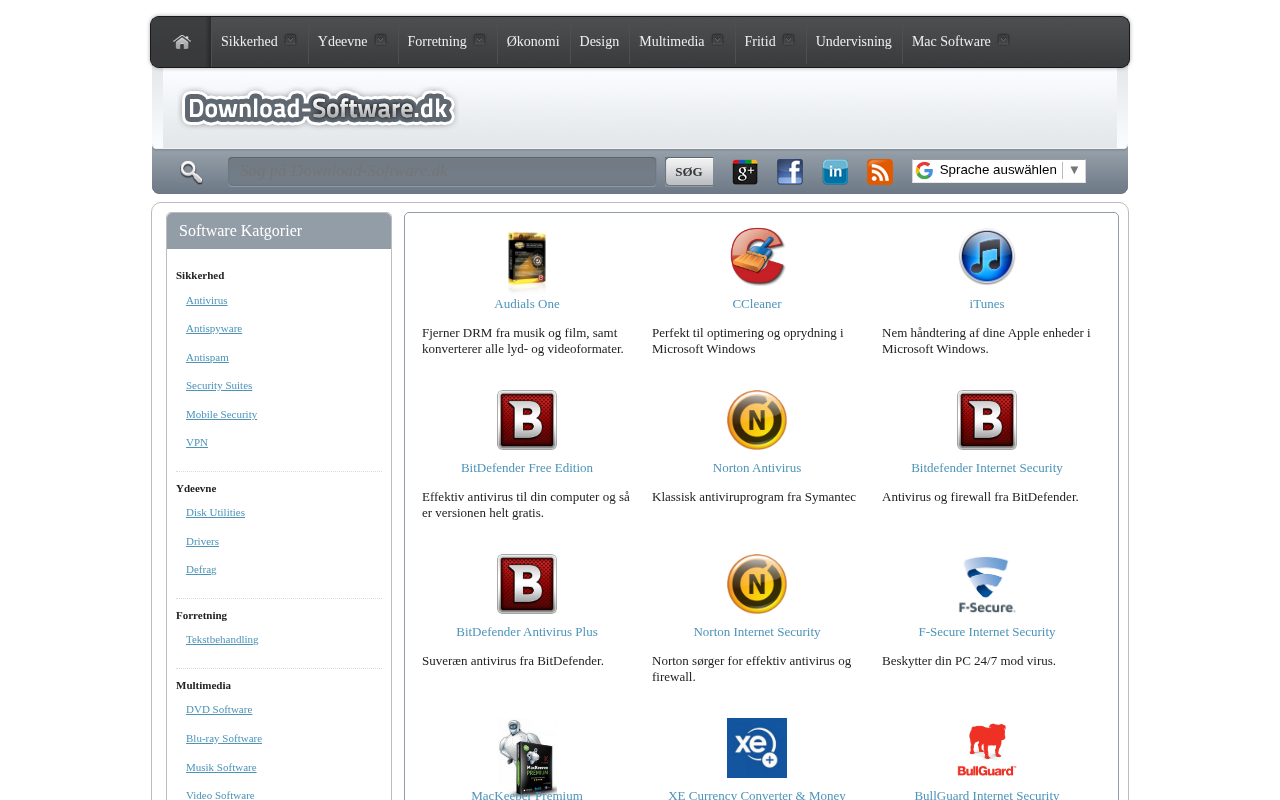The height and width of the screenshot is (800, 1280).
Task: Open the Antispyware category link
Action: 214,329
